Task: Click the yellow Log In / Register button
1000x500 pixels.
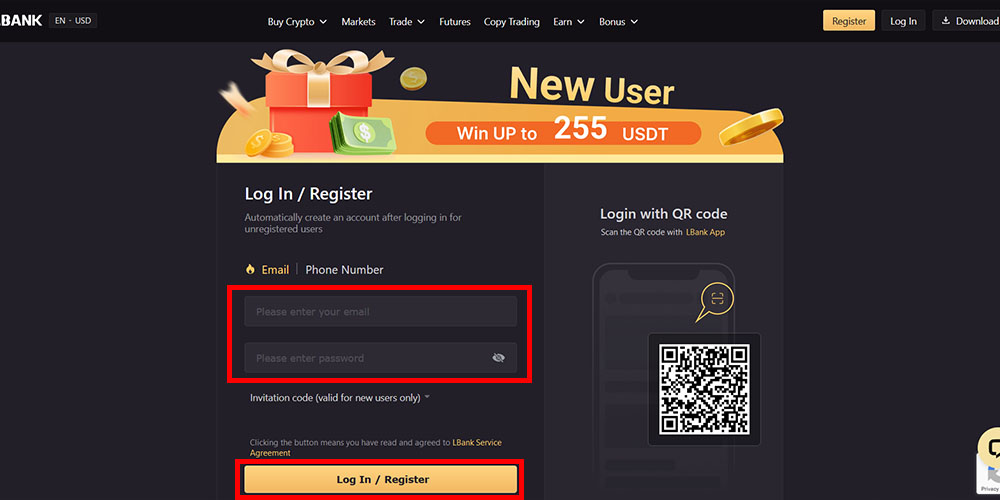Action: coord(381,480)
